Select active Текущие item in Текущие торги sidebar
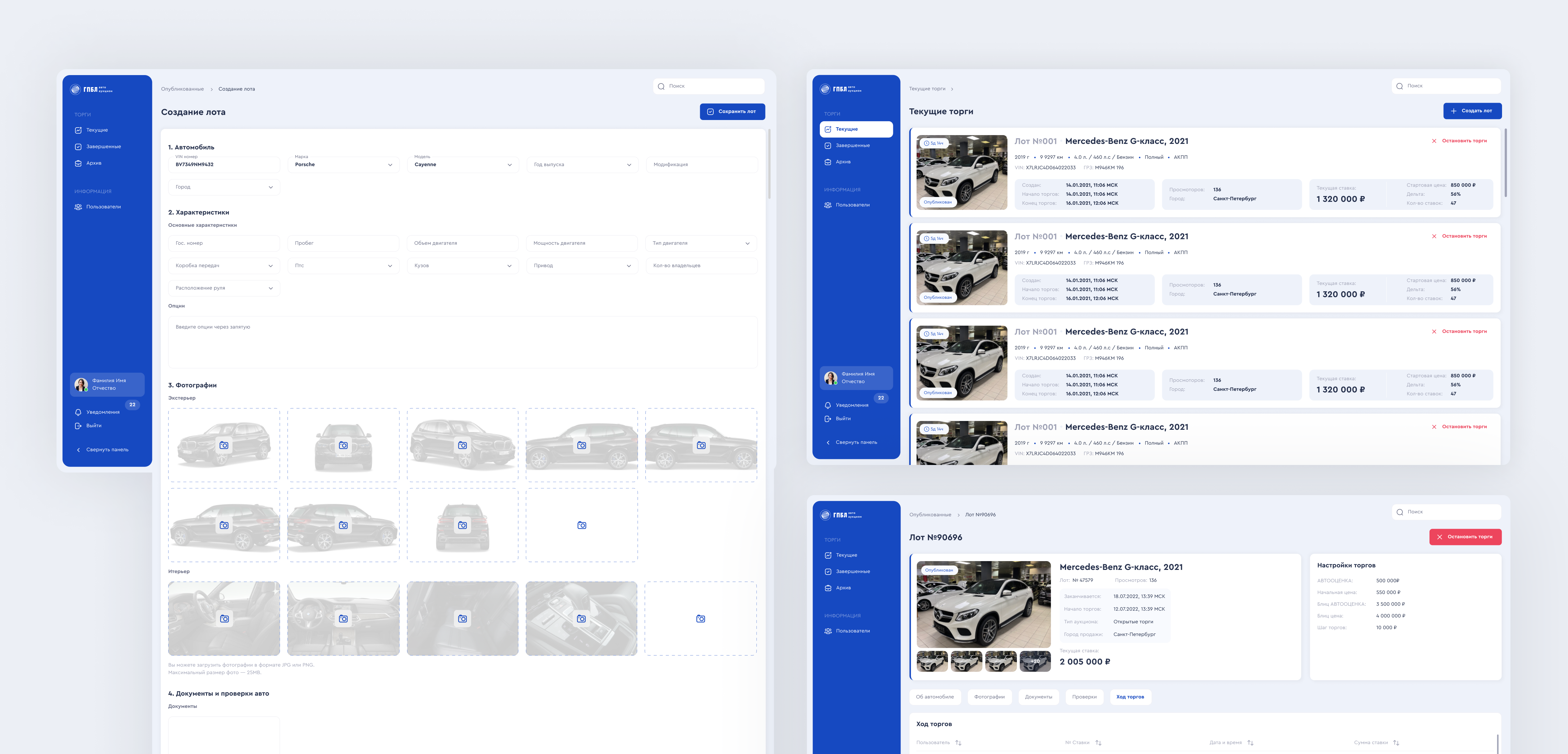Screen dimensions: 1568x754 tap(857, 129)
